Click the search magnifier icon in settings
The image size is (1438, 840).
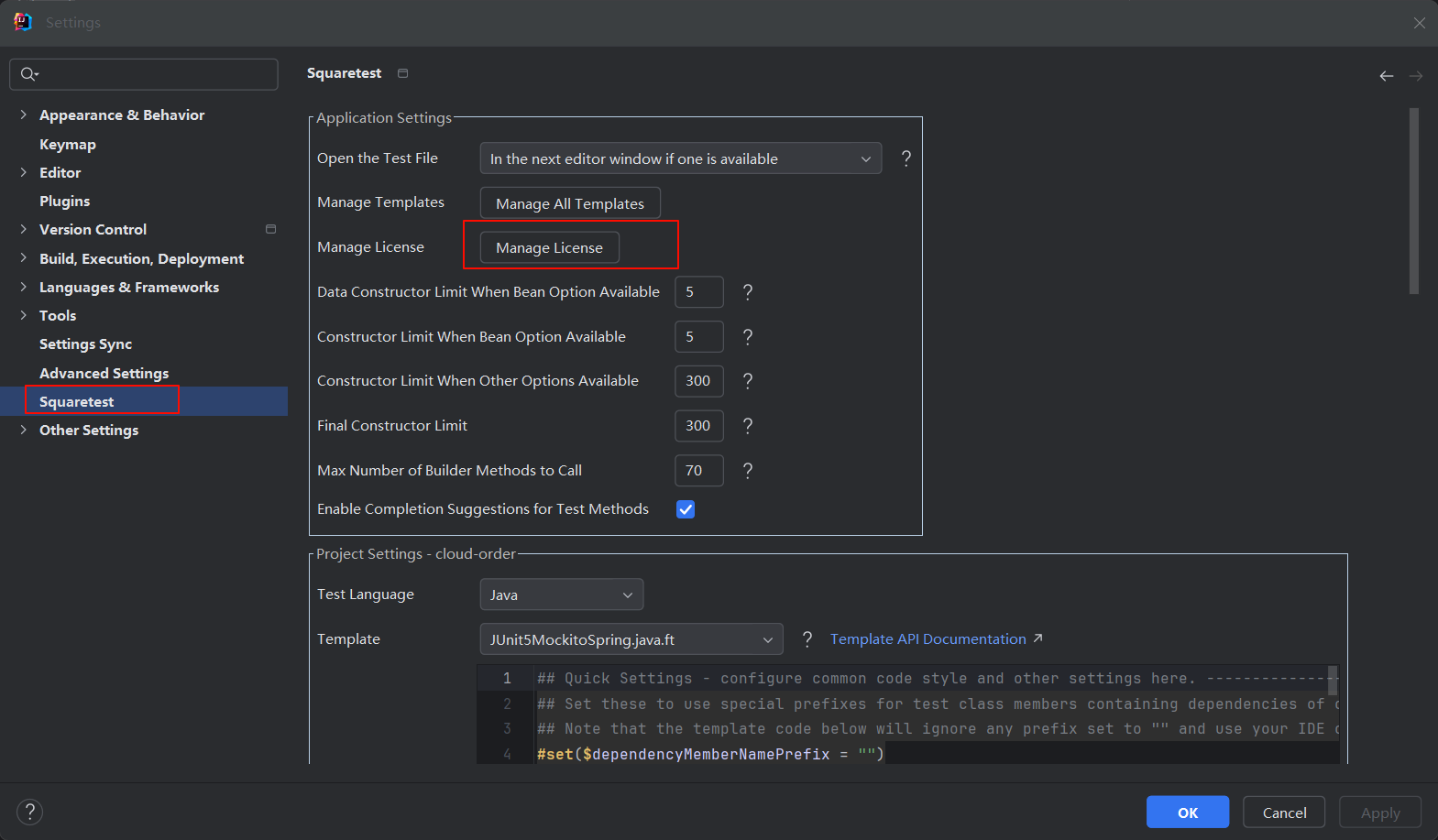29,74
